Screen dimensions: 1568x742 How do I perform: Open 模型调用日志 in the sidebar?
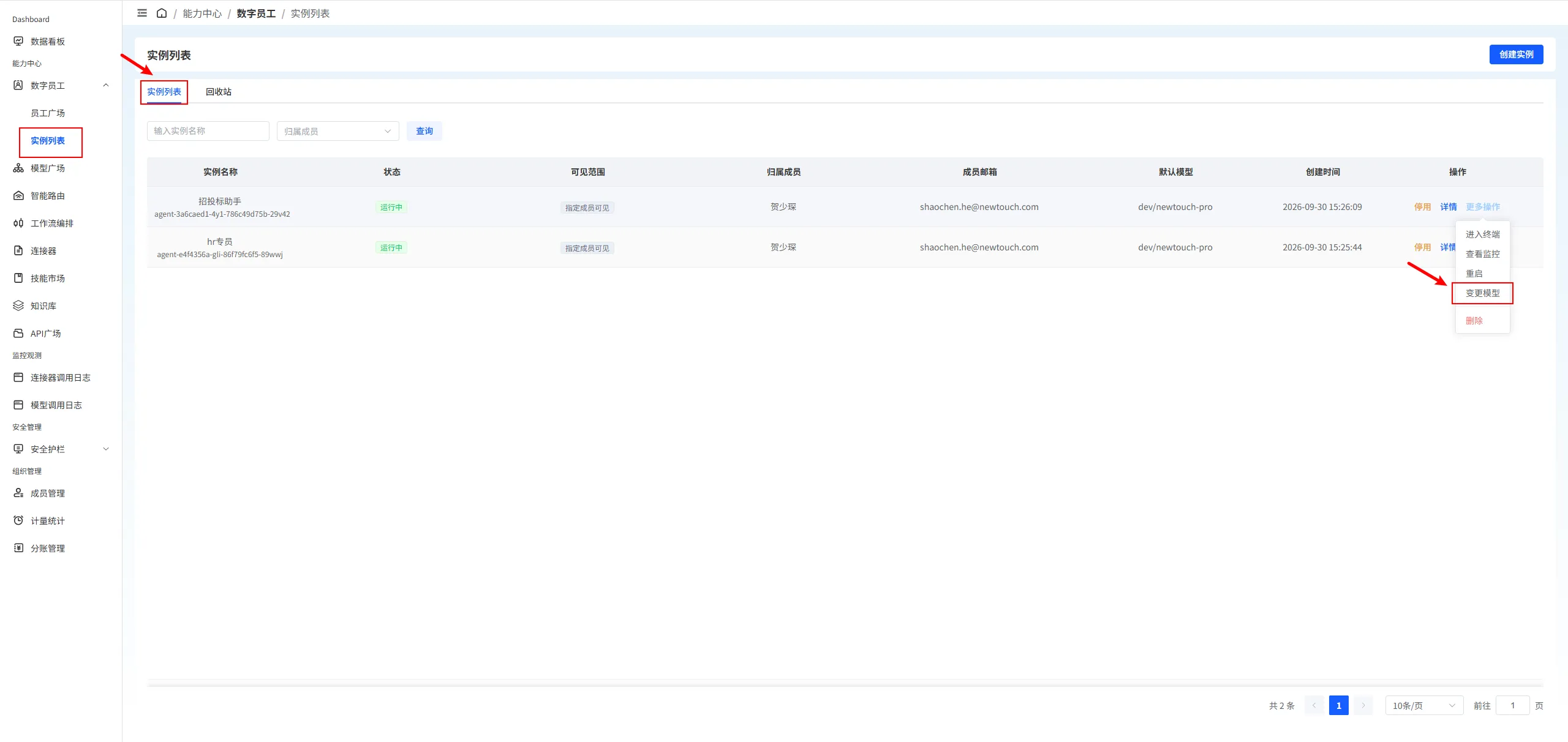tap(56, 405)
